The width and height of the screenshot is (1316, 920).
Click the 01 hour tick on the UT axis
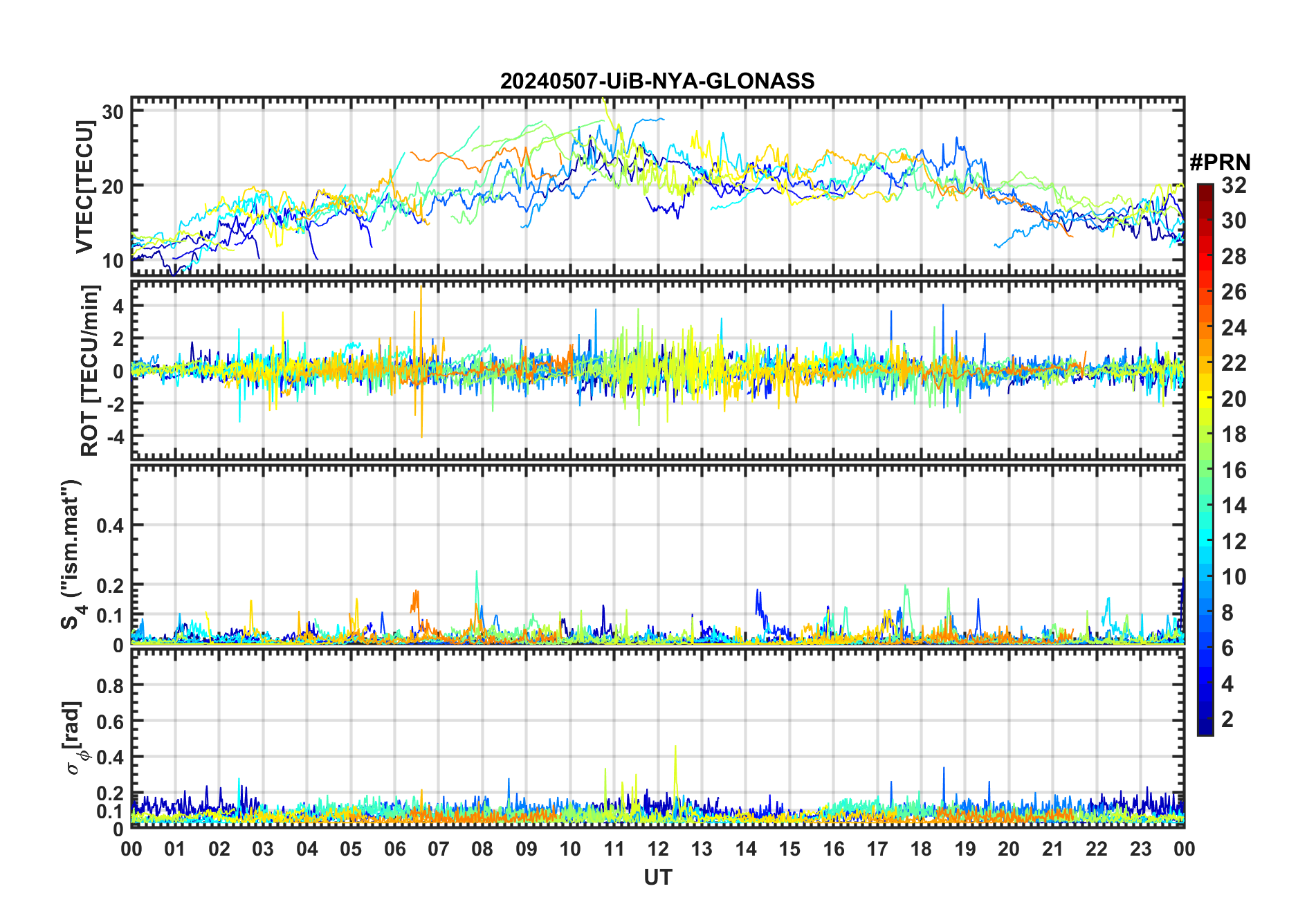[175, 849]
